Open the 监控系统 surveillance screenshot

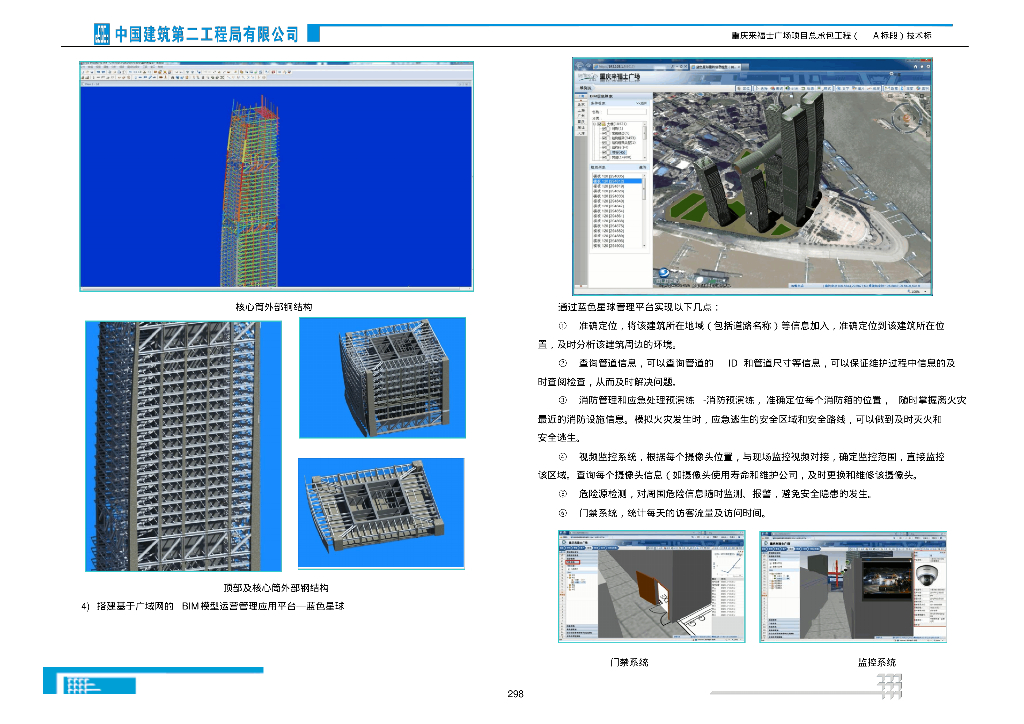click(x=853, y=586)
